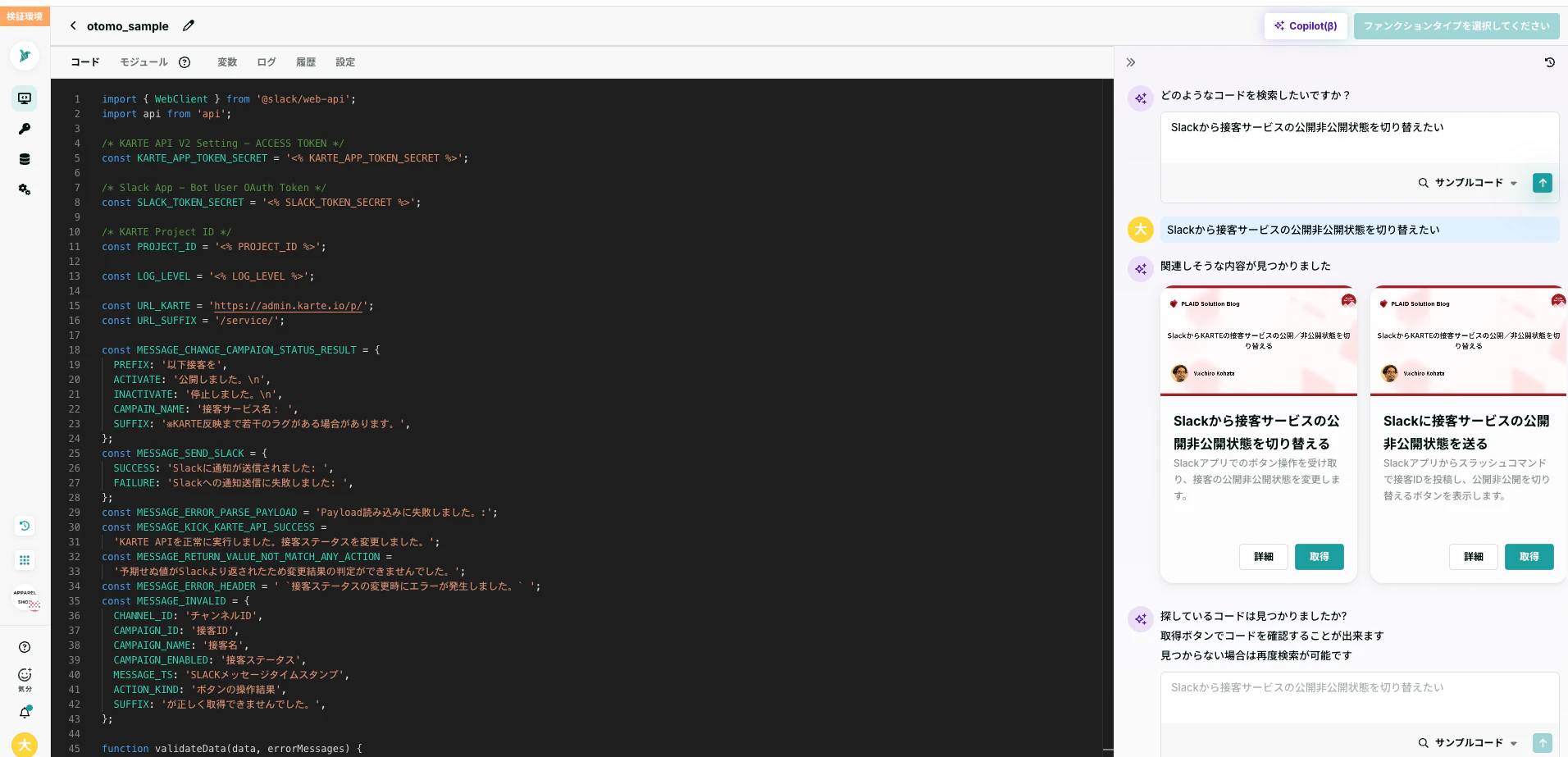Image resolution: width=1568 pixels, height=757 pixels.
Task: Click the mood smiley (気分) icon
Action: point(25,678)
